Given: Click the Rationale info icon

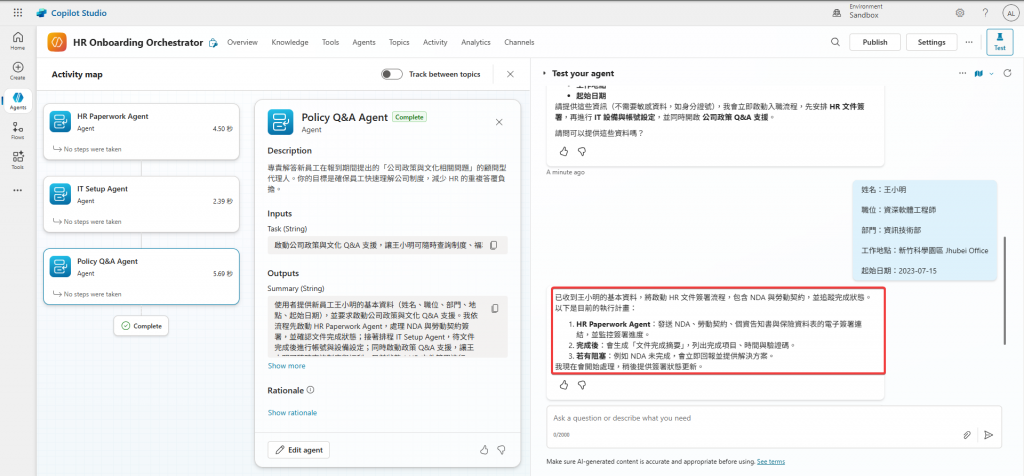Looking at the screenshot, I should click(311, 390).
